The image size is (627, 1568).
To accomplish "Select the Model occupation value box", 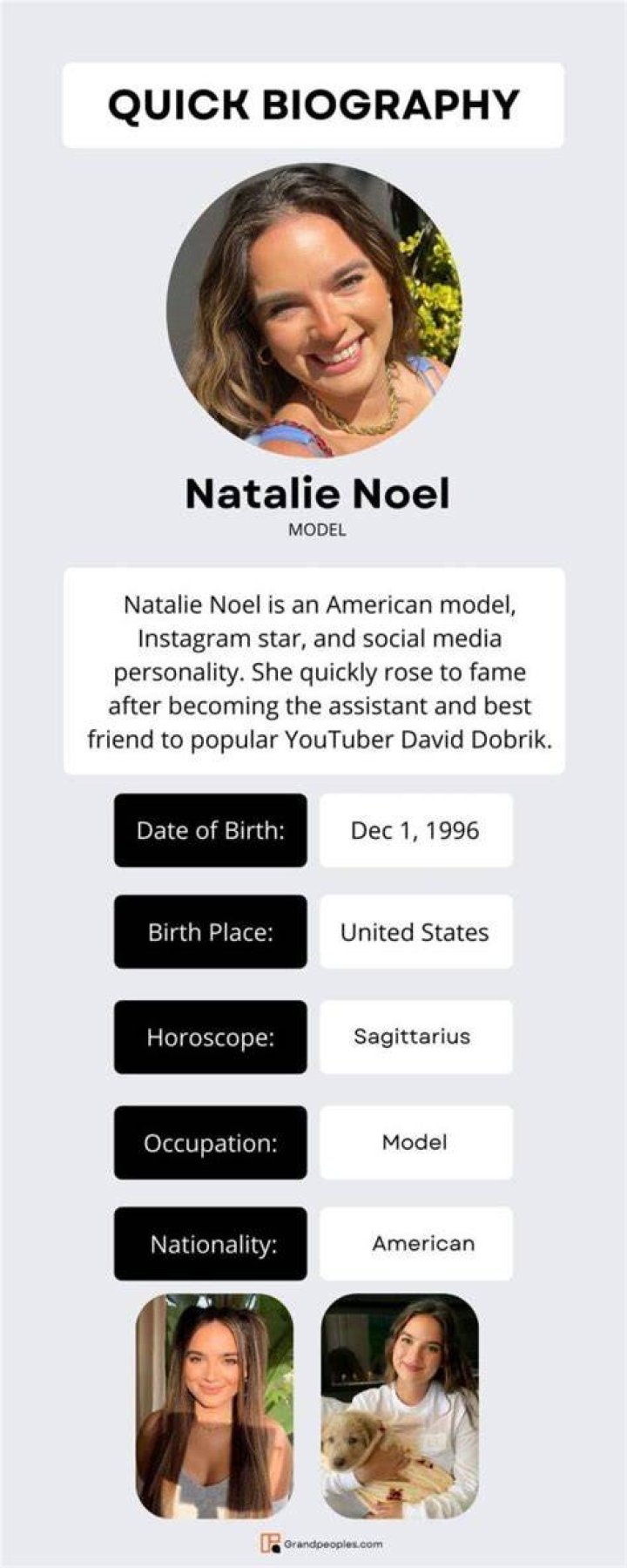I will coord(416,1143).
